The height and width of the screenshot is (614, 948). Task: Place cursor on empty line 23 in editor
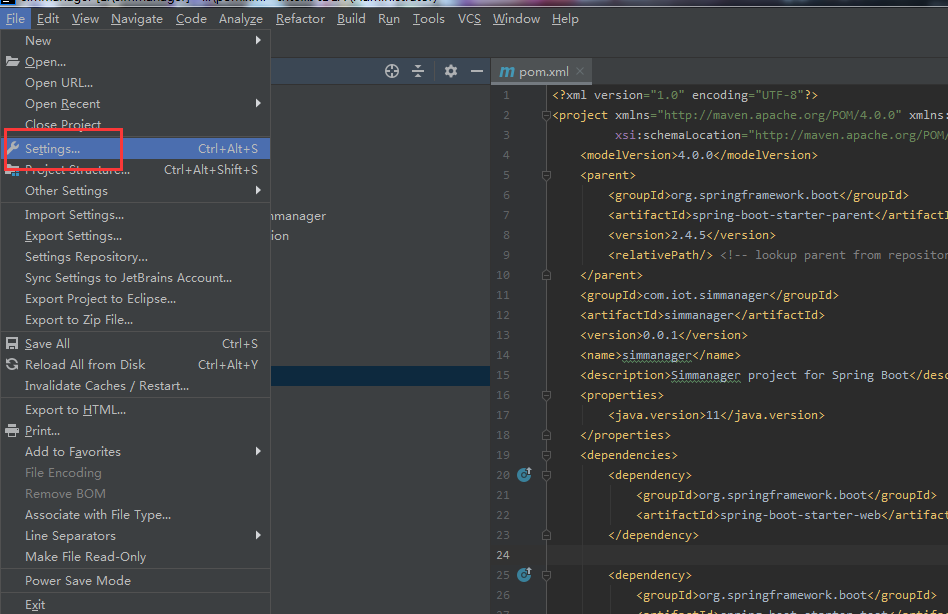(700, 555)
